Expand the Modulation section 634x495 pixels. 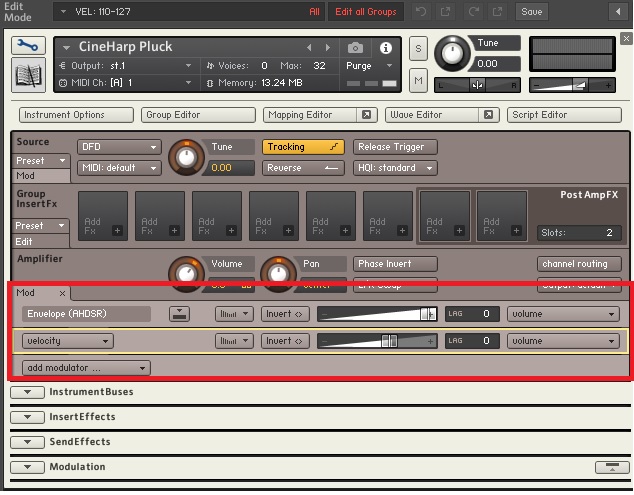27,467
